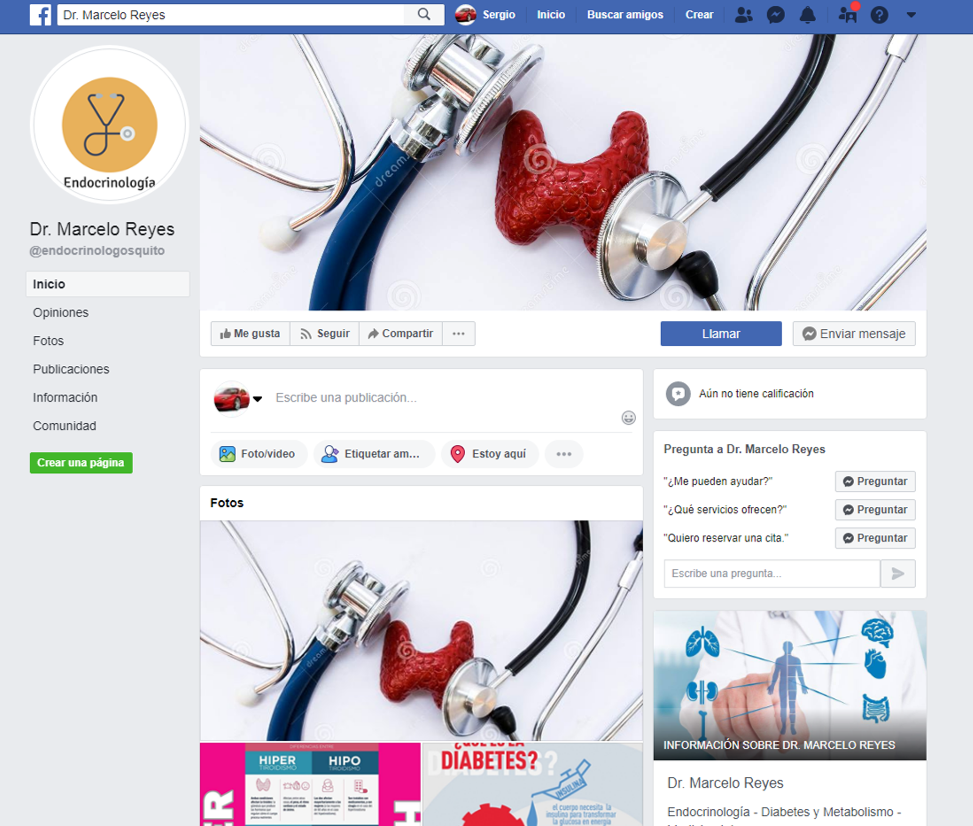Open Messenger icon in top bar
The width and height of the screenshot is (973, 826).
(x=776, y=15)
